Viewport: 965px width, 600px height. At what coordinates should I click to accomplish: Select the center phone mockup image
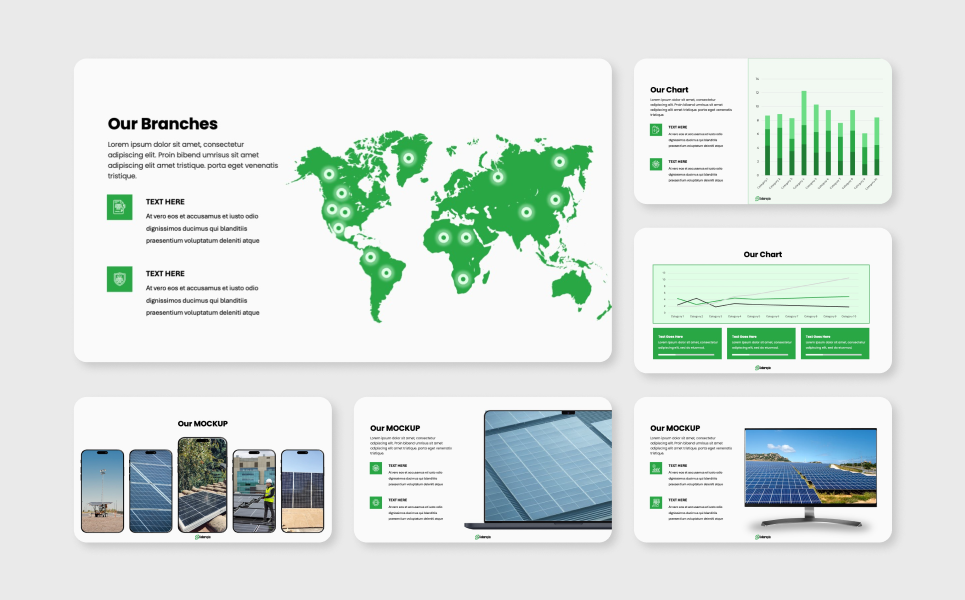[202, 485]
